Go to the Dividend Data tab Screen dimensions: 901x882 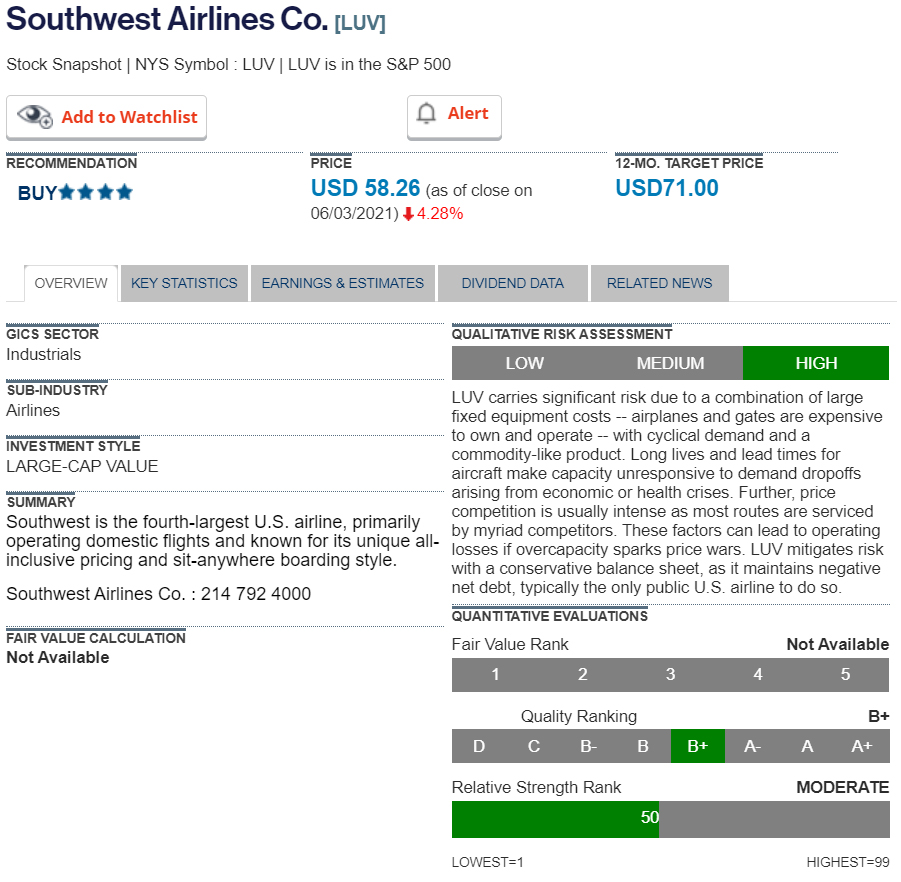pyautogui.click(x=513, y=283)
